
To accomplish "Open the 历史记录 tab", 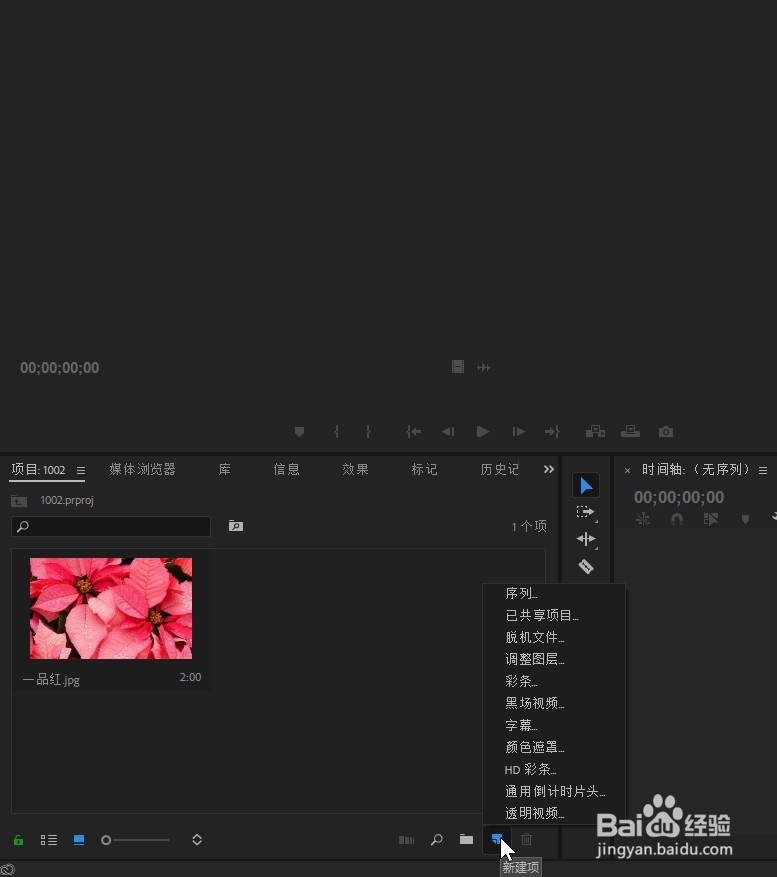I will [x=499, y=469].
